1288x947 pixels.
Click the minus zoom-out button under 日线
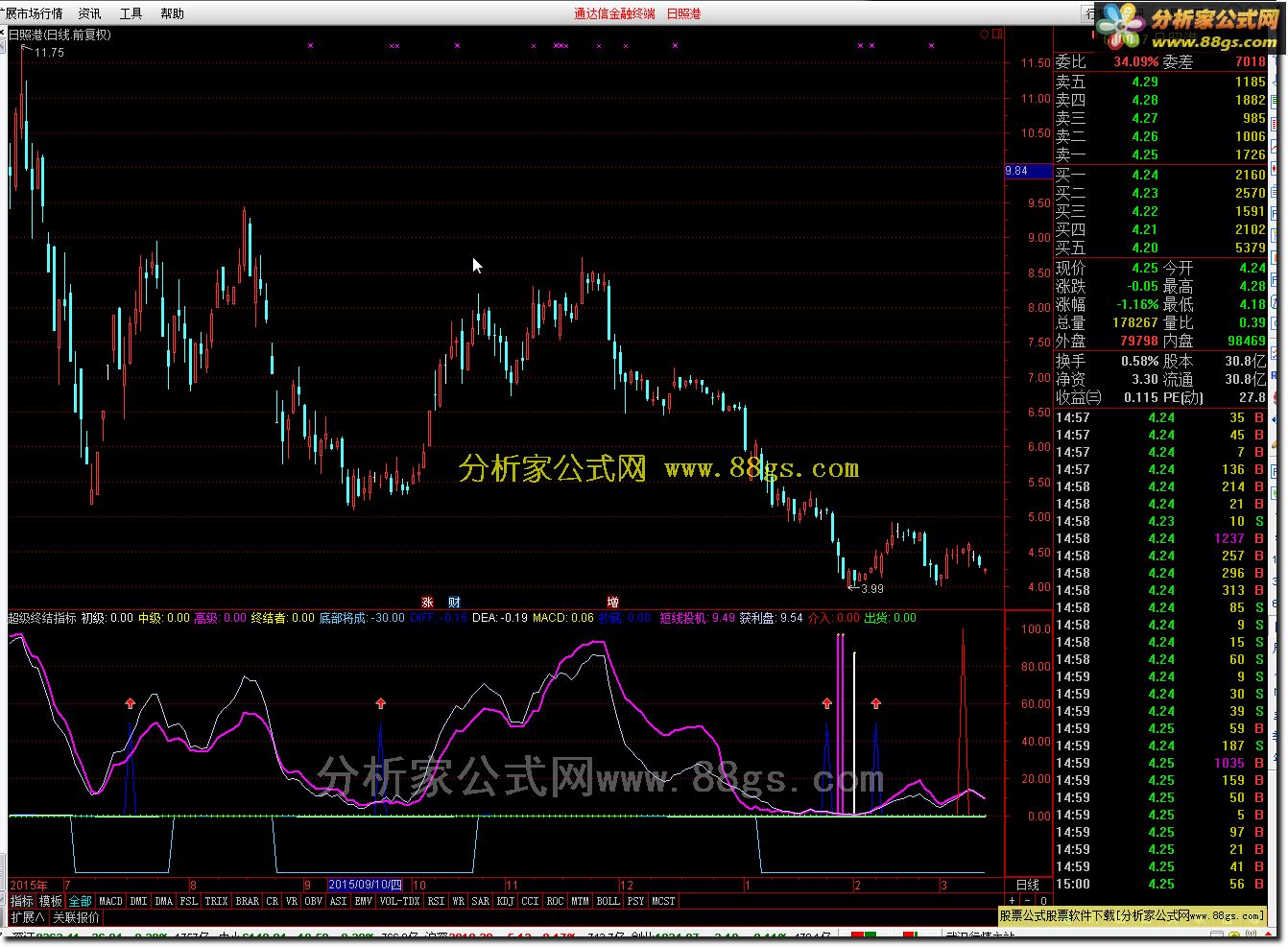click(1028, 902)
